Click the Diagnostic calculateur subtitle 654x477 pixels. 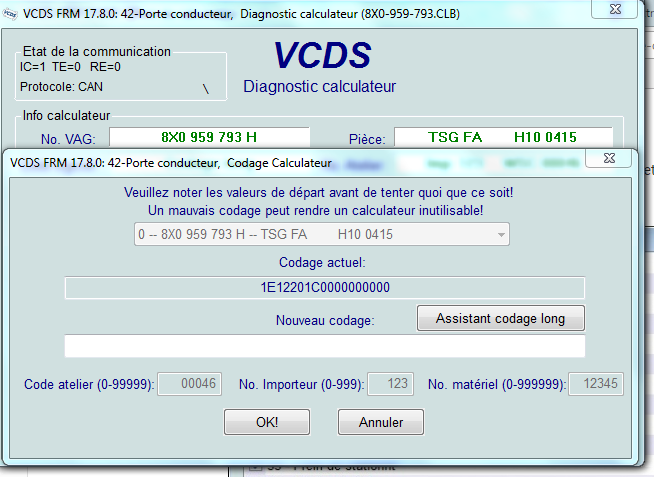(319, 87)
